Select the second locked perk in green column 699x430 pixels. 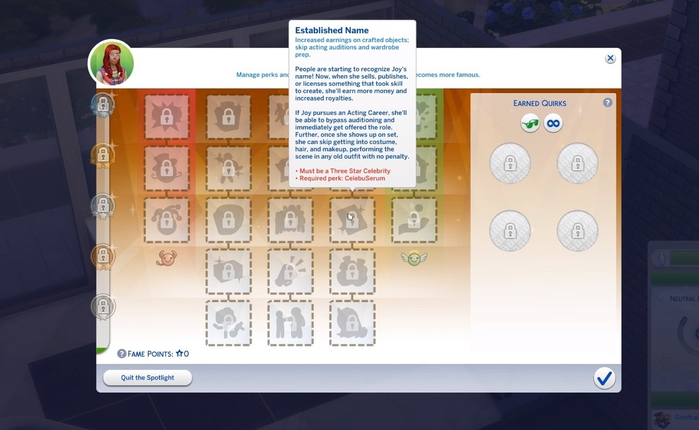coord(426,168)
